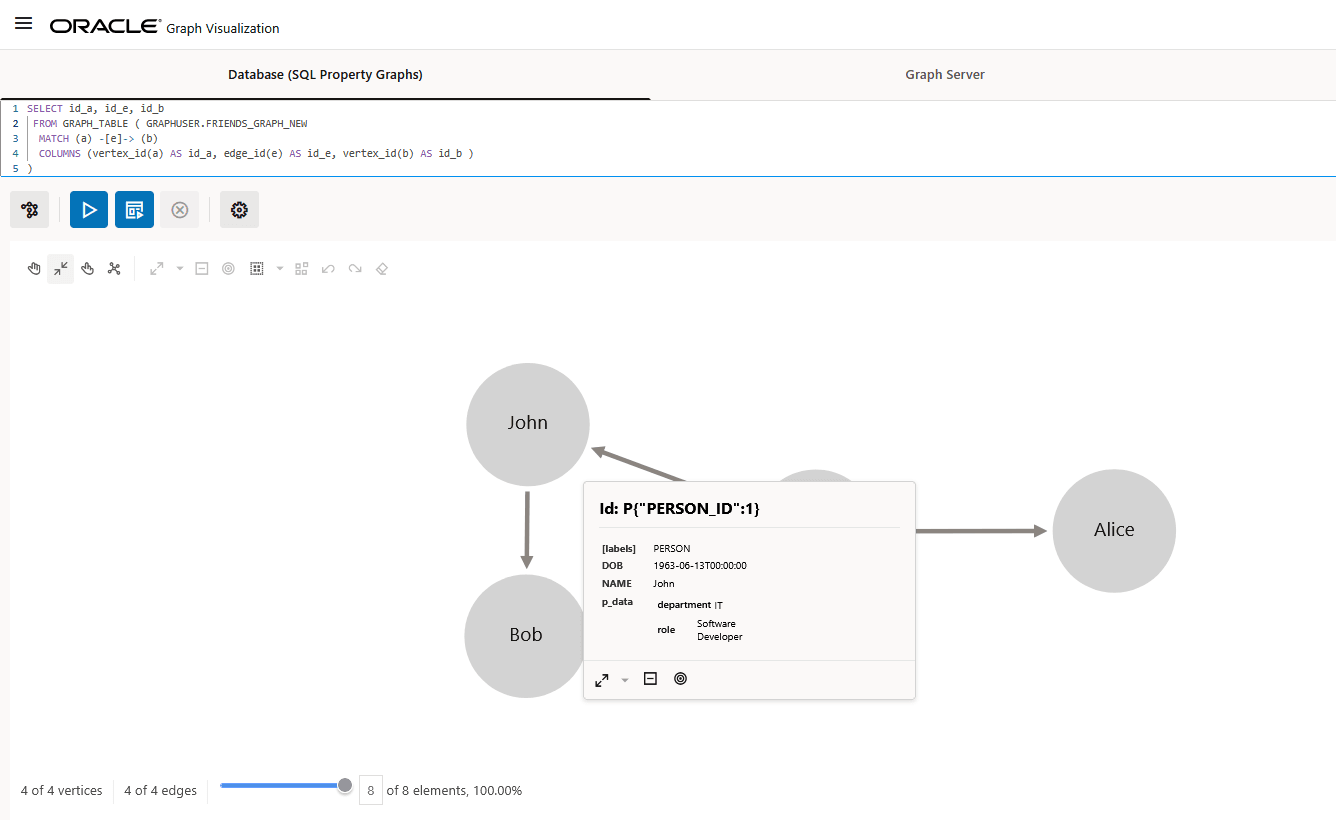Image resolution: width=1336 pixels, height=820 pixels.
Task: Click the NAME value John in tooltip
Action: [664, 584]
